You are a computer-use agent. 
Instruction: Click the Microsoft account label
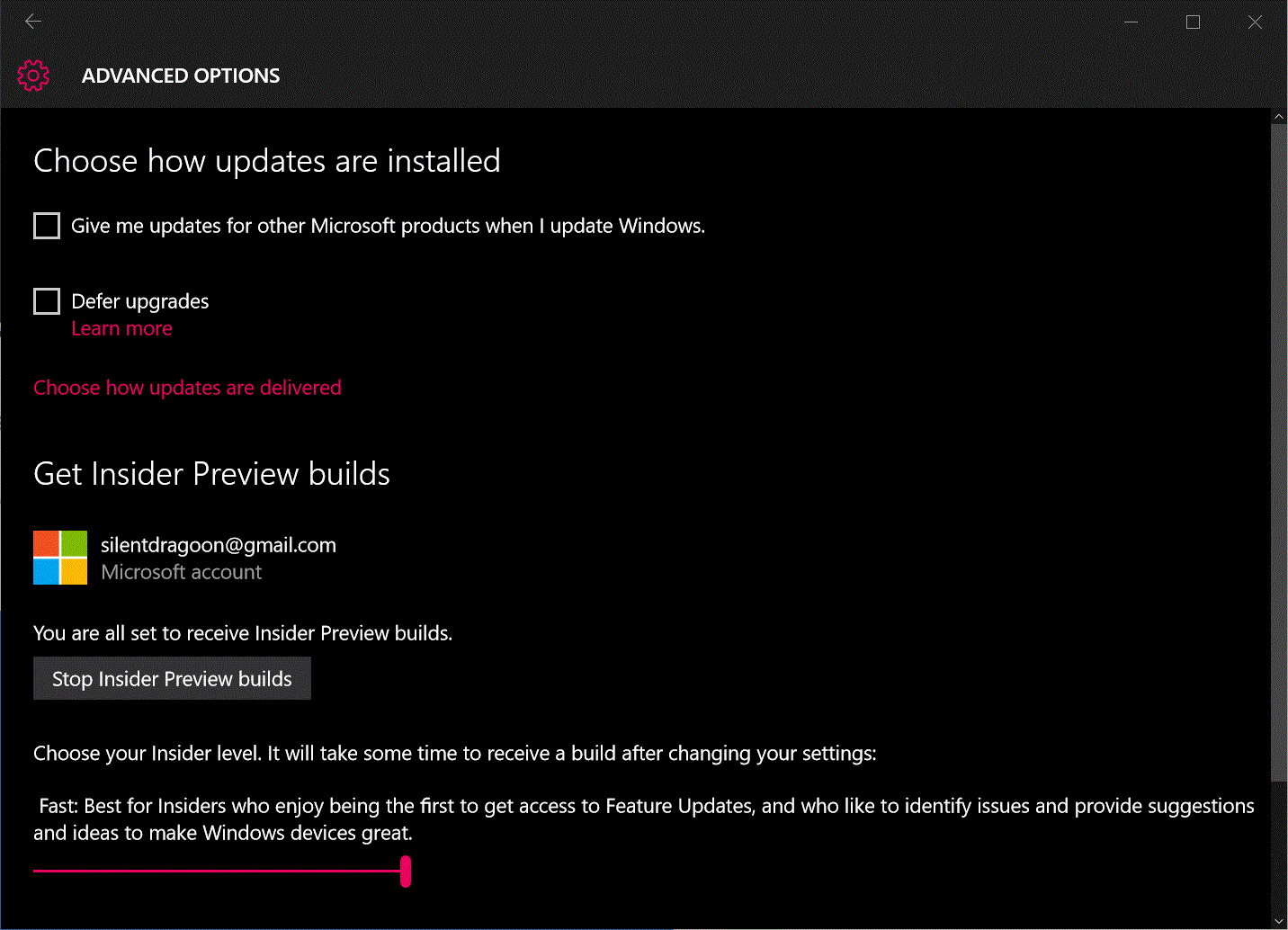point(182,572)
